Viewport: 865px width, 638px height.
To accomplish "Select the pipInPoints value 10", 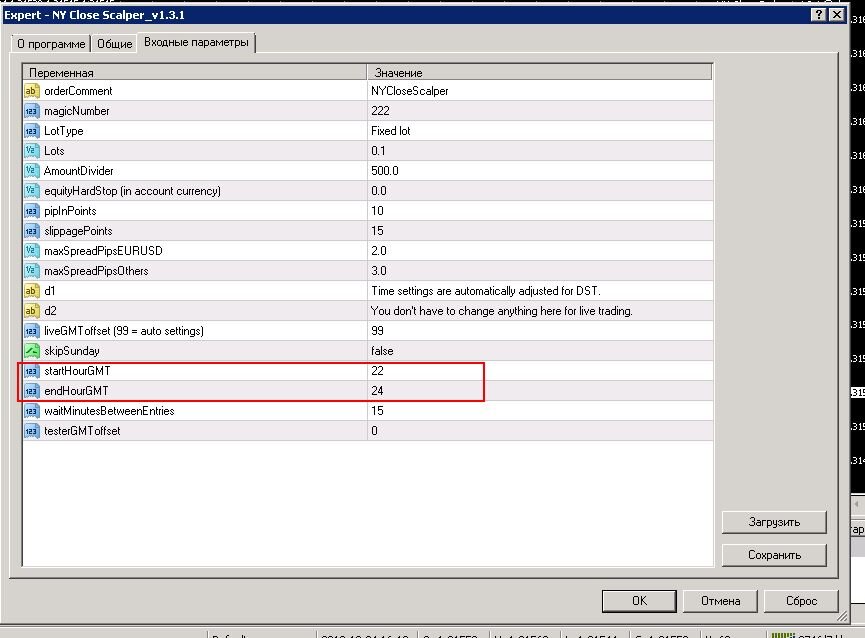I will pos(377,211).
